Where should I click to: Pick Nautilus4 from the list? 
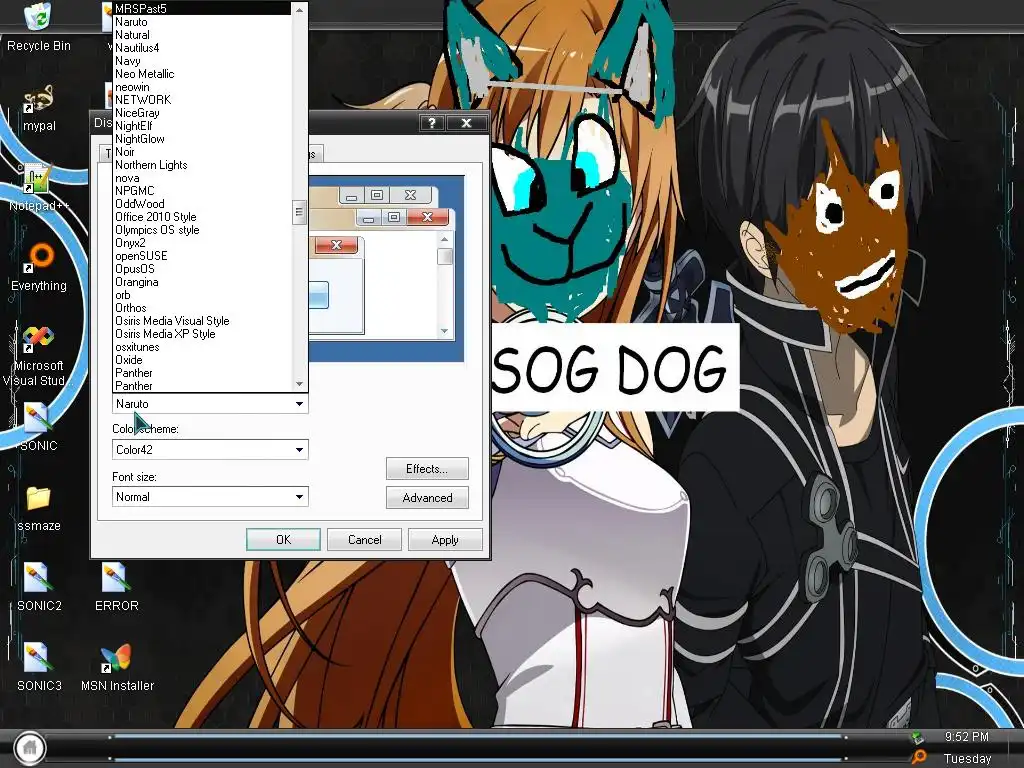pyautogui.click(x=202, y=48)
